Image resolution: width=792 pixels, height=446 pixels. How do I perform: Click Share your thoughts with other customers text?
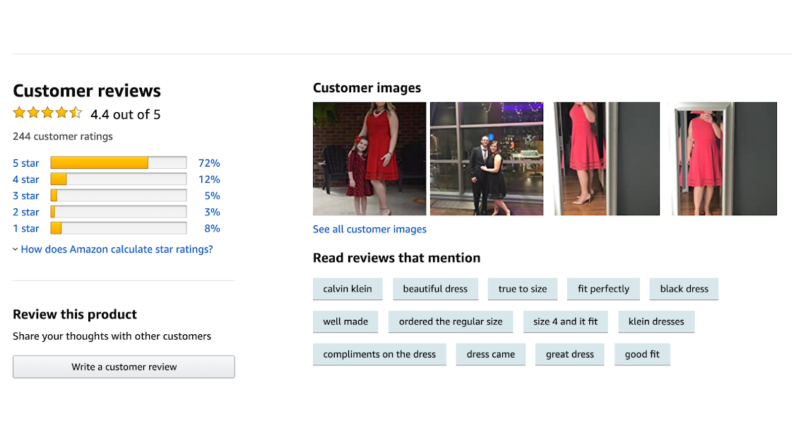coord(112,336)
